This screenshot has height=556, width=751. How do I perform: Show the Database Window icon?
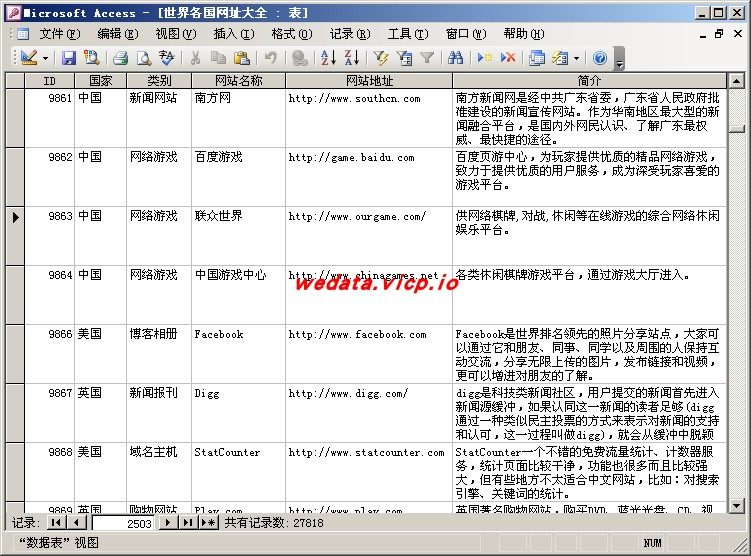pos(537,58)
